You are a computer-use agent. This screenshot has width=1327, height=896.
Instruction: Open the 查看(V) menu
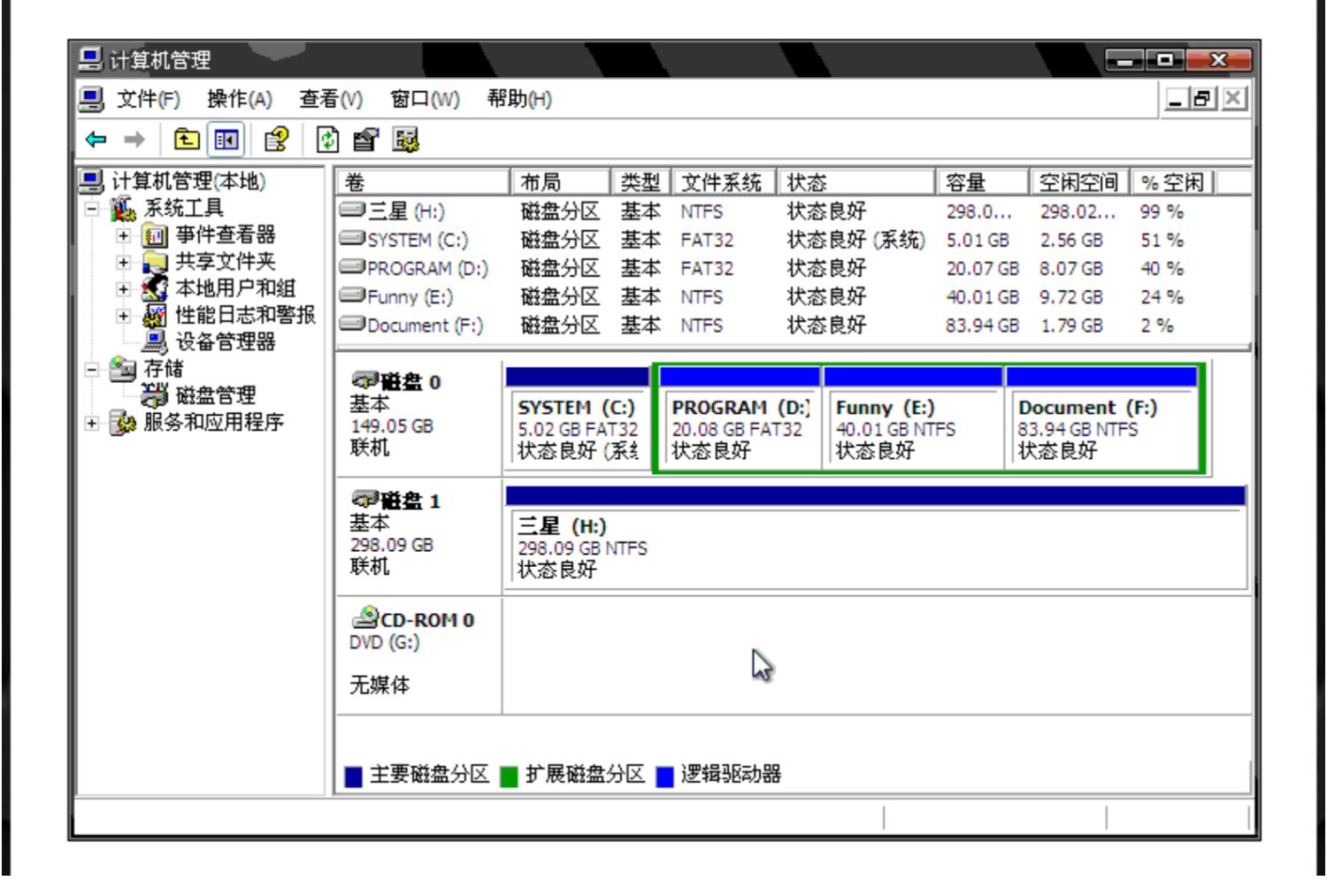point(331,99)
